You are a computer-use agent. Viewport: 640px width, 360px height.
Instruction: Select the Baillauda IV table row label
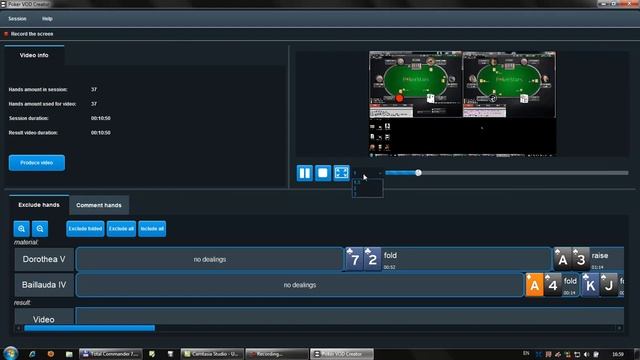coord(44,285)
